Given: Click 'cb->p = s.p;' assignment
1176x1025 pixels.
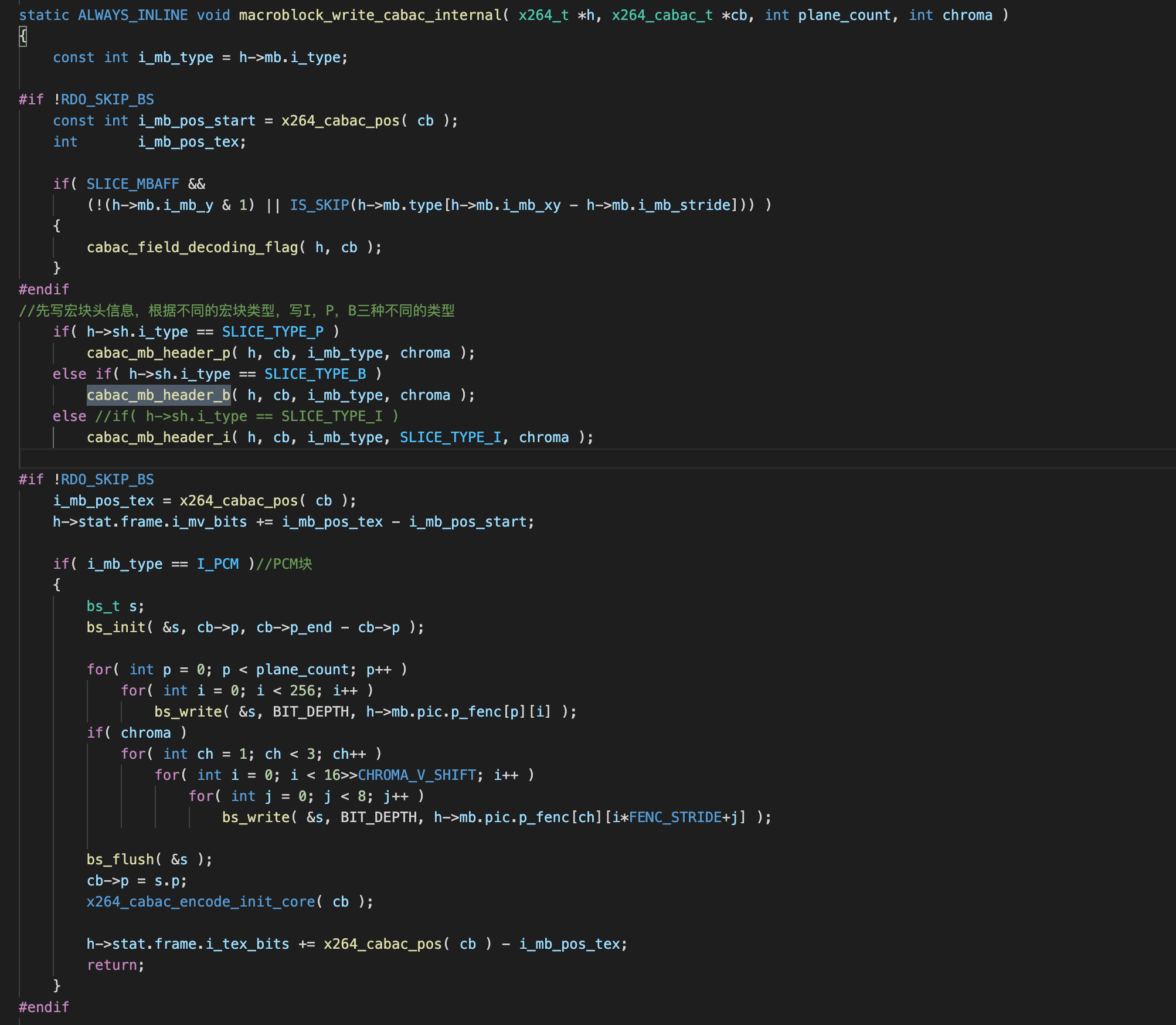Looking at the screenshot, I should [x=137, y=881].
